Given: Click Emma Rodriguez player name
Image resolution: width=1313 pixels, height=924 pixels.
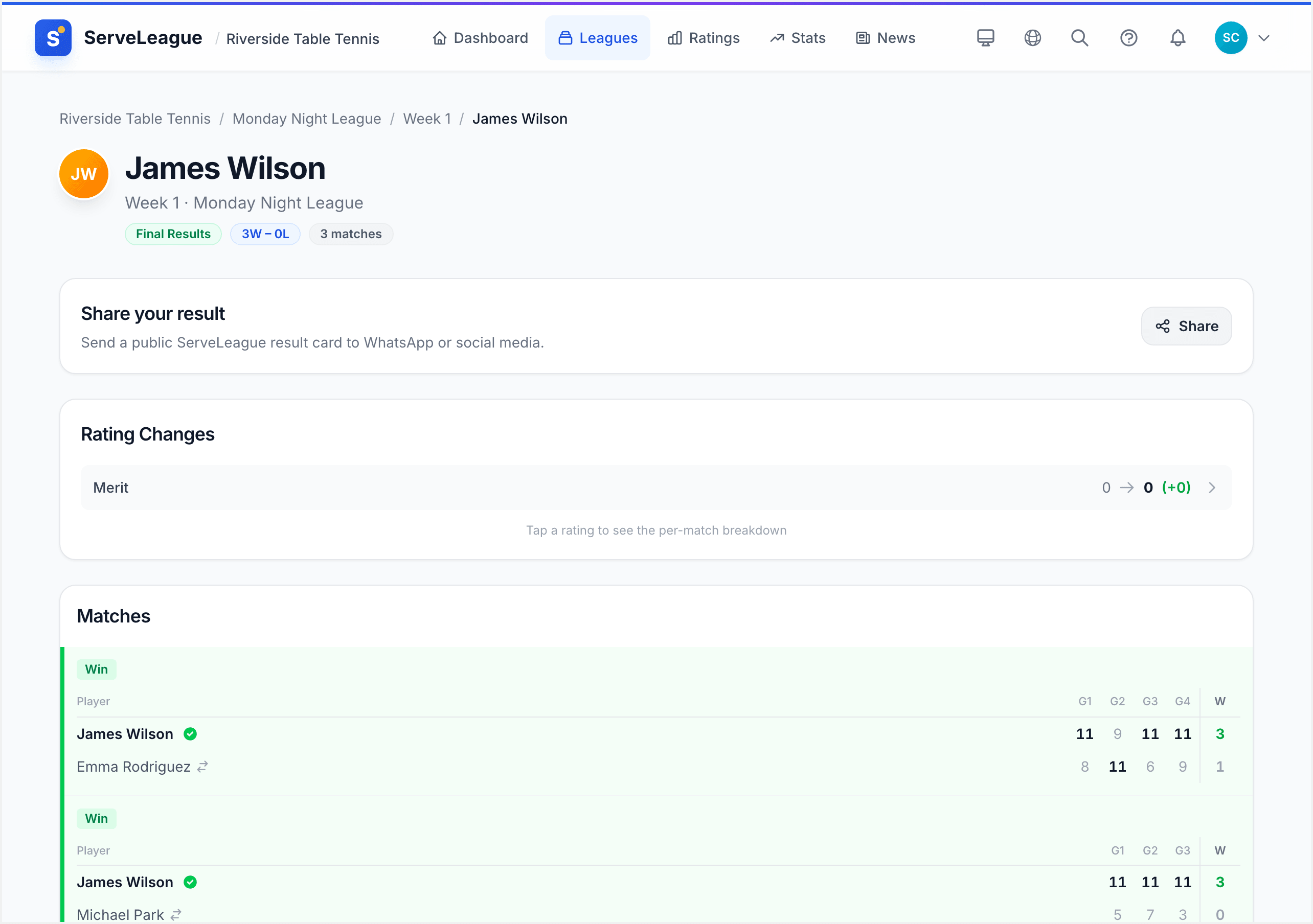Looking at the screenshot, I should 134,767.
